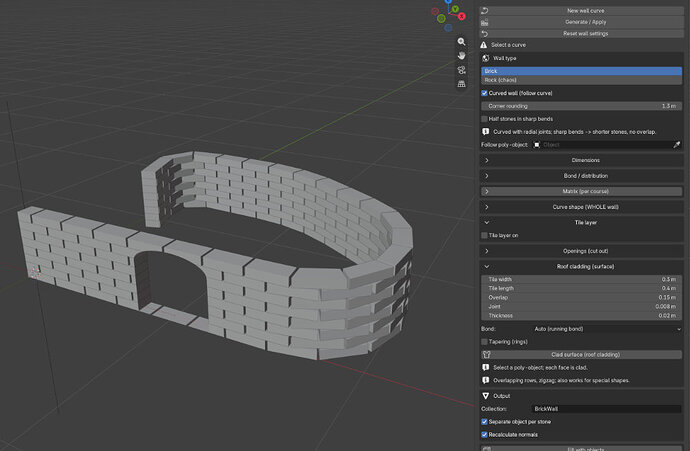This screenshot has height=451, width=690.
Task: Expand the Bond / distribution section
Action: click(x=581, y=176)
